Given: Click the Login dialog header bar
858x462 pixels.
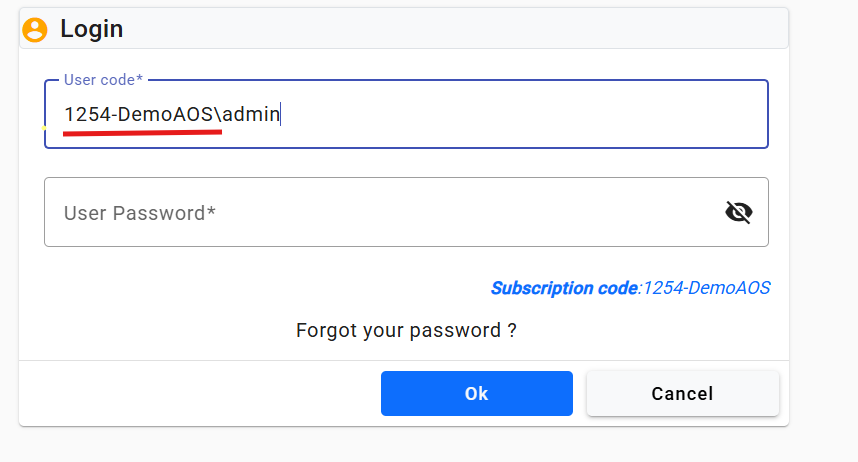Looking at the screenshot, I should click(x=450, y=29).
